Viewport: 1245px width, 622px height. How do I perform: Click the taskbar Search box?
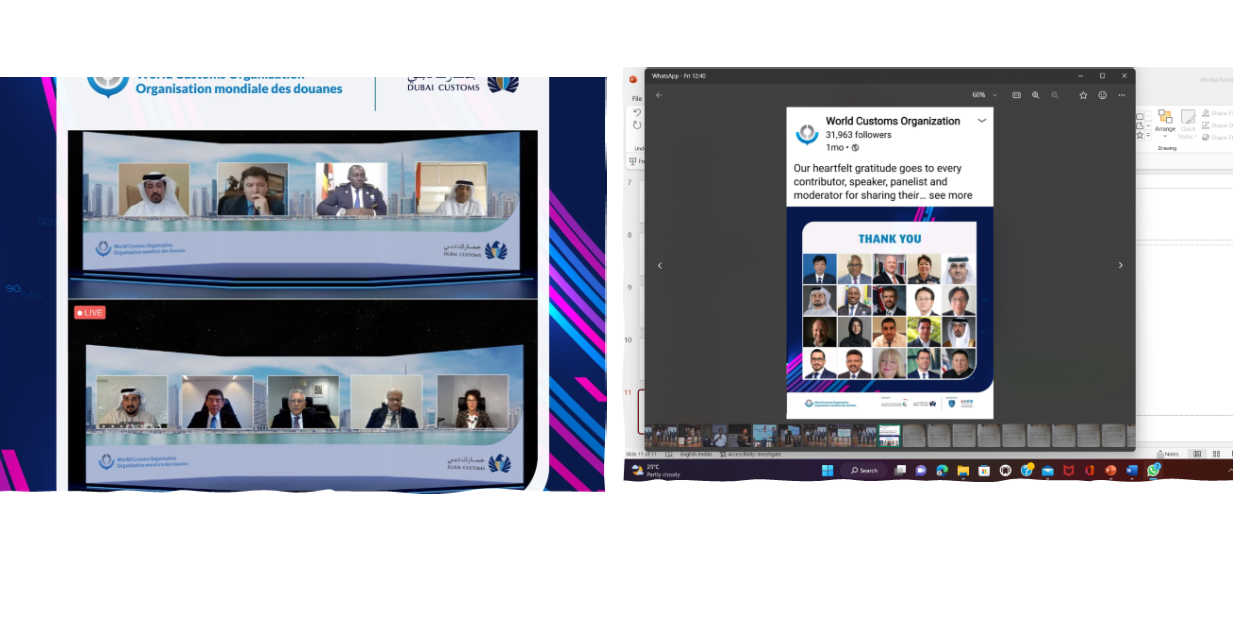coord(864,470)
